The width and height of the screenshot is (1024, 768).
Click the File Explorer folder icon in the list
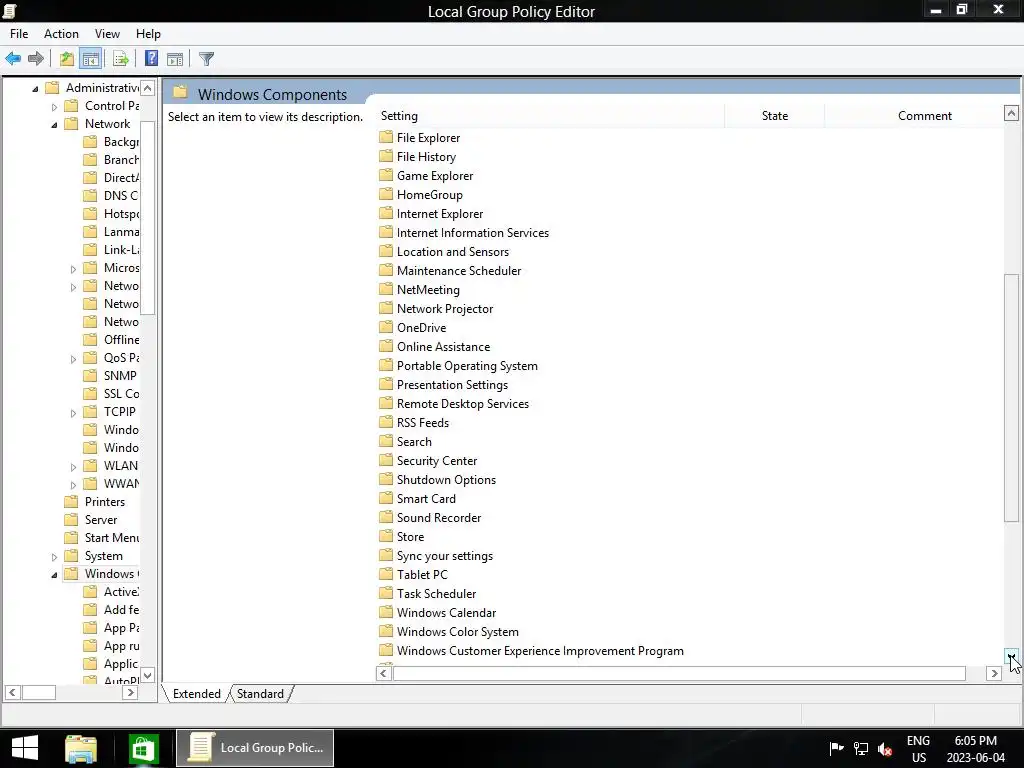[x=386, y=137]
